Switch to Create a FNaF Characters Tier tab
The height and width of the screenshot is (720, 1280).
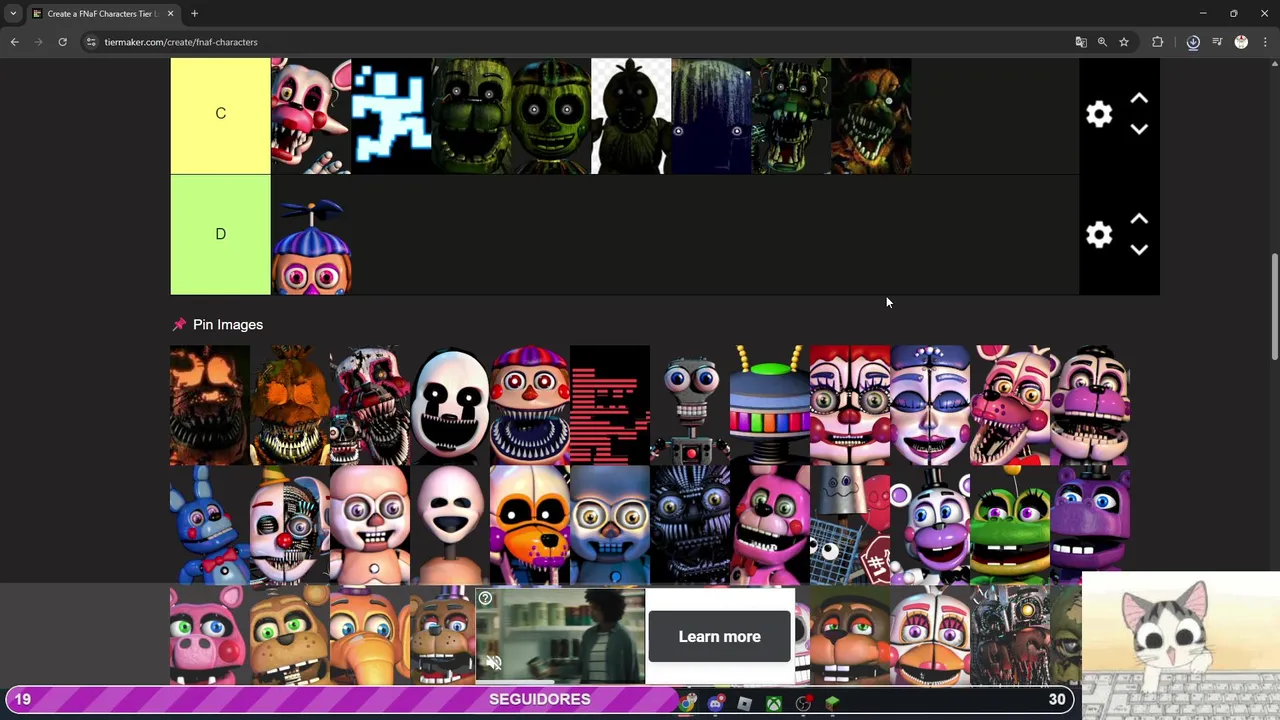pyautogui.click(x=101, y=14)
